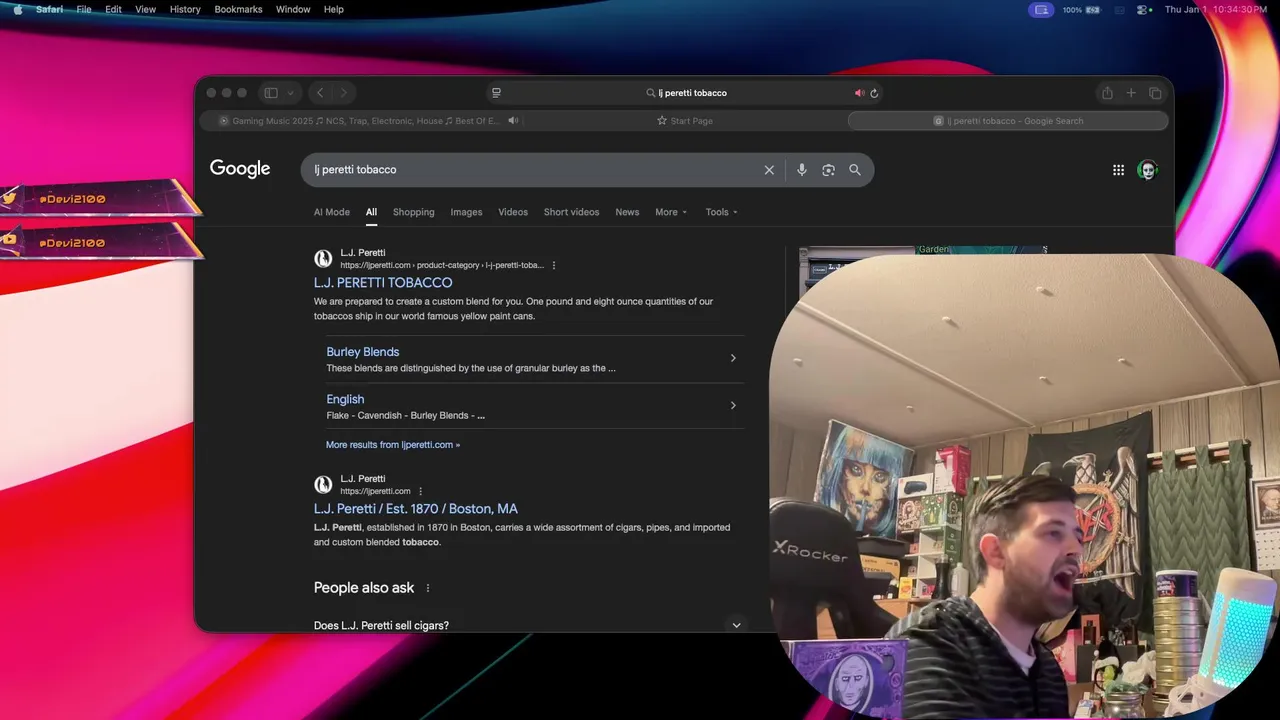
Task: Open Google apps grid
Action: (1118, 170)
